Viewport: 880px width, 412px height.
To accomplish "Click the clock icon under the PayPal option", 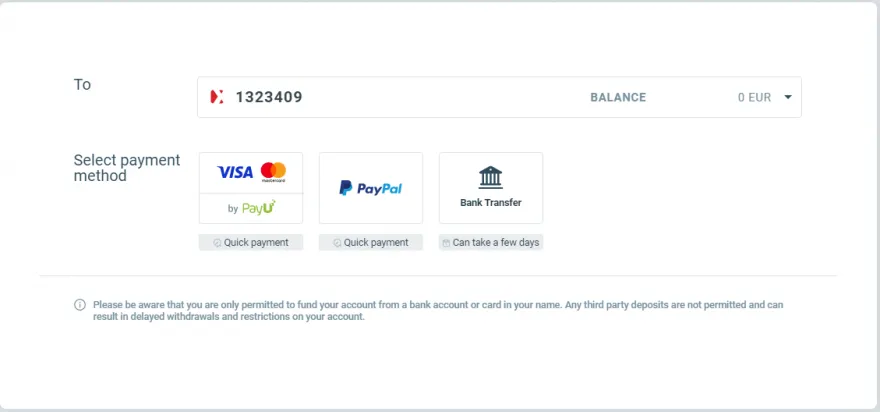I will click(x=337, y=243).
